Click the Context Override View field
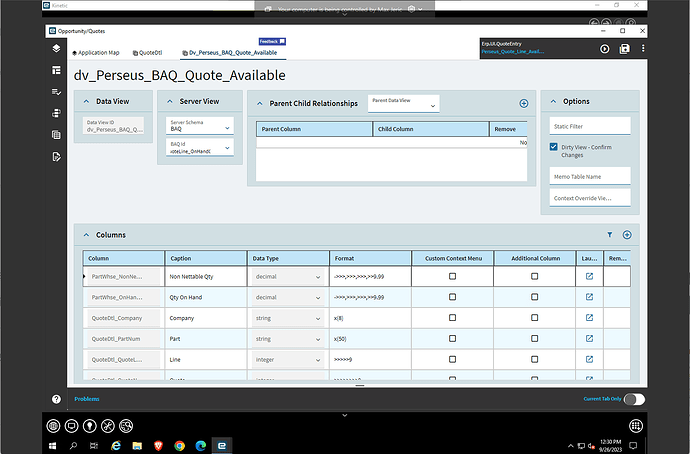Screen dimensions: 690x454 (590, 198)
